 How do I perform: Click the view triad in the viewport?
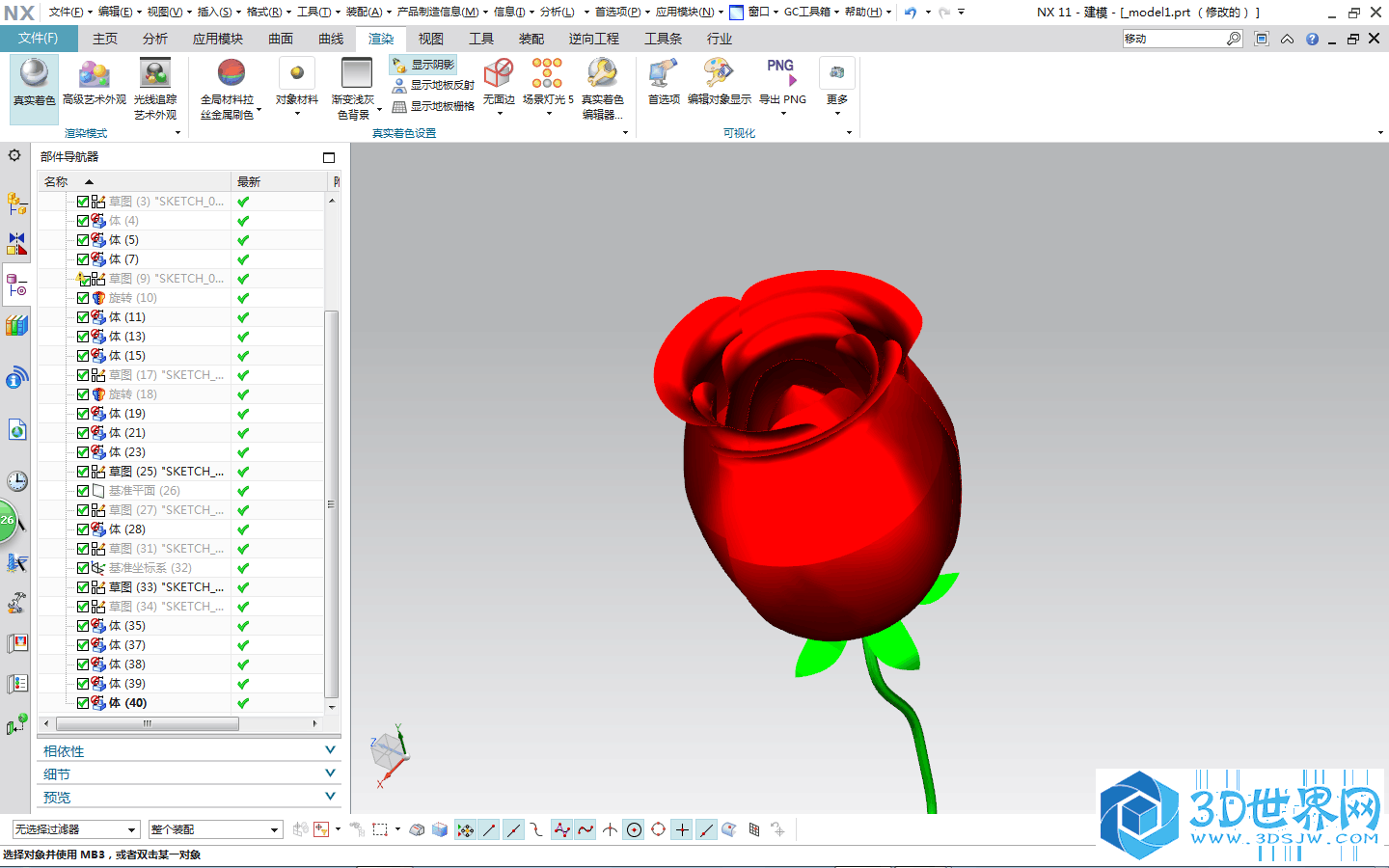pos(390,756)
